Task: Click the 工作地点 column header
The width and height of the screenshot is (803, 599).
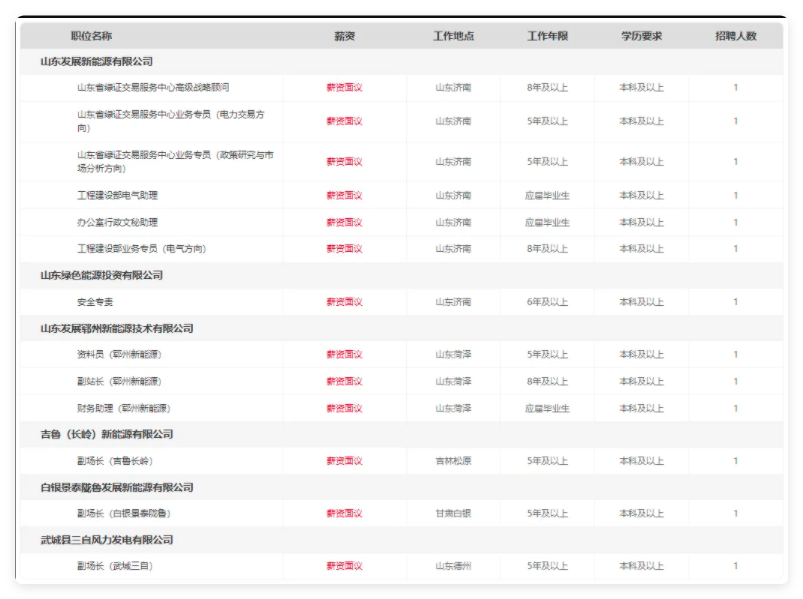Action: (453, 36)
